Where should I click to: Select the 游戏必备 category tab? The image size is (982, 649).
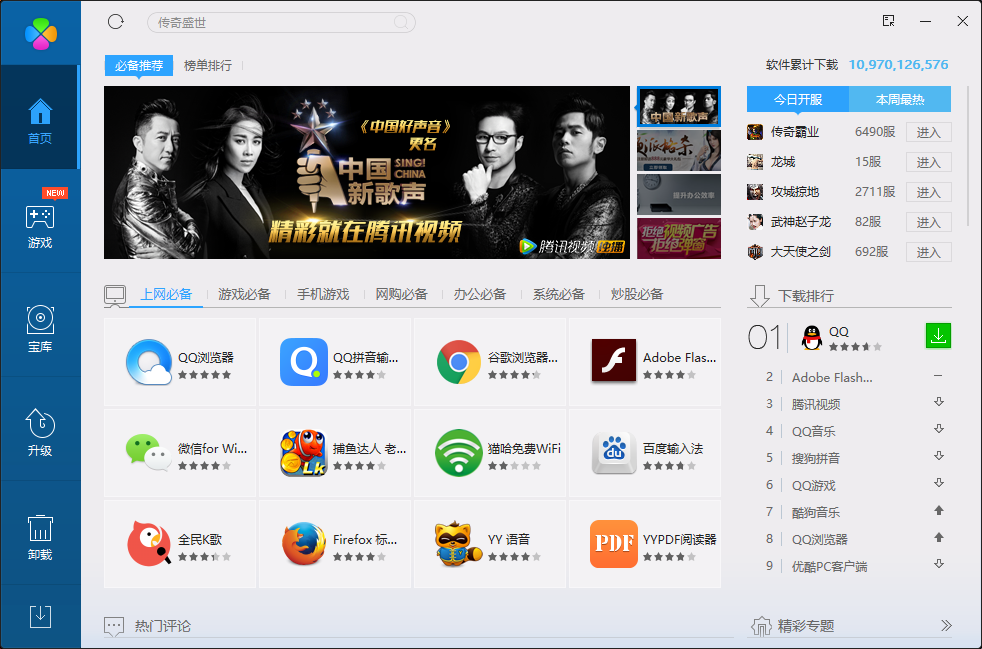pyautogui.click(x=244, y=294)
